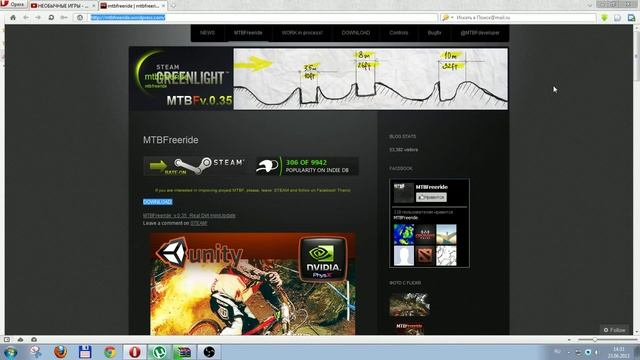Click the camera icon in status bar
Screen dimensions: 640x360
pyautogui.click(x=34, y=340)
